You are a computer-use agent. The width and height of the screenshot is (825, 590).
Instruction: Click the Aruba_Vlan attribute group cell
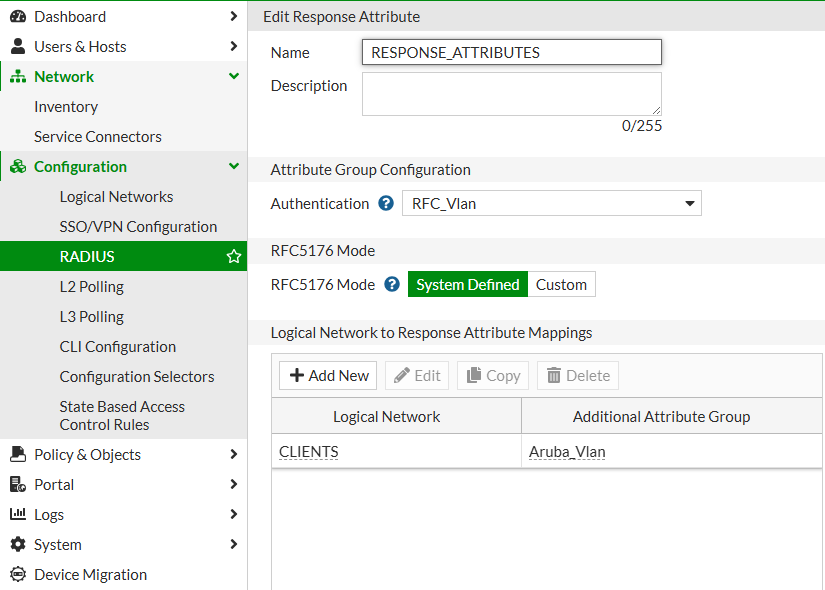click(x=567, y=452)
